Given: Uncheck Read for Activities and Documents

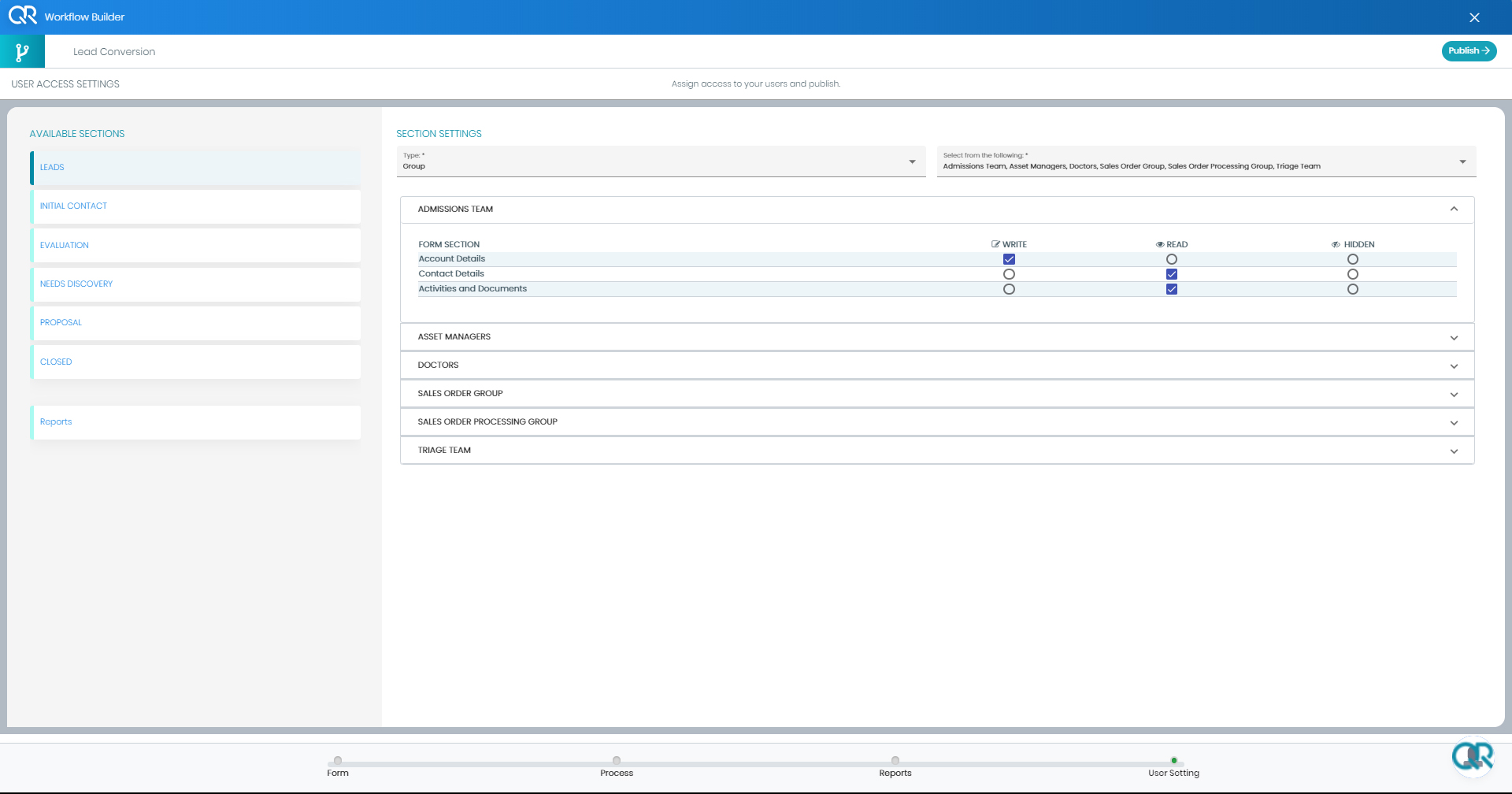Looking at the screenshot, I should coord(1172,289).
